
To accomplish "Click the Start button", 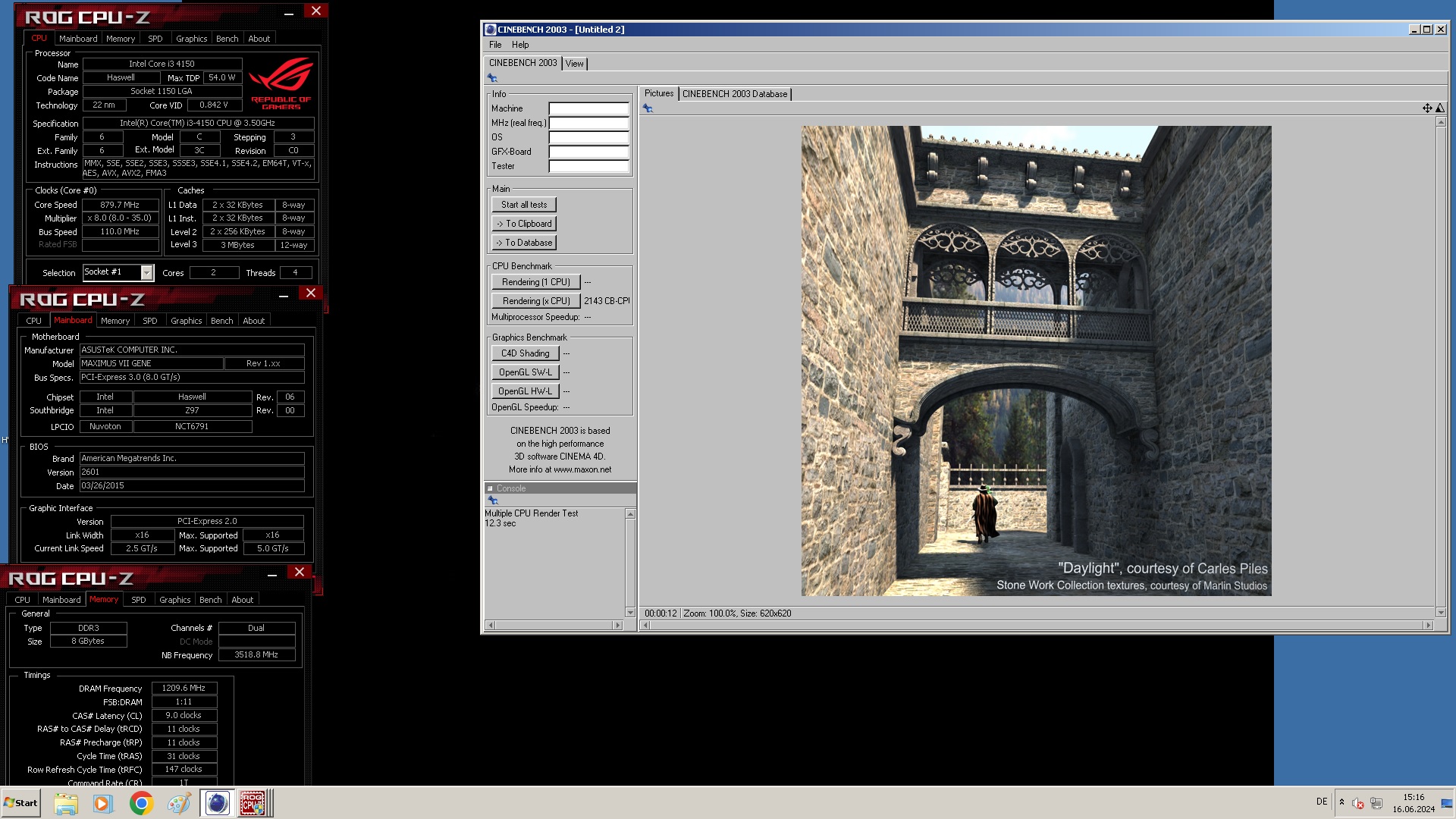I will point(21,803).
